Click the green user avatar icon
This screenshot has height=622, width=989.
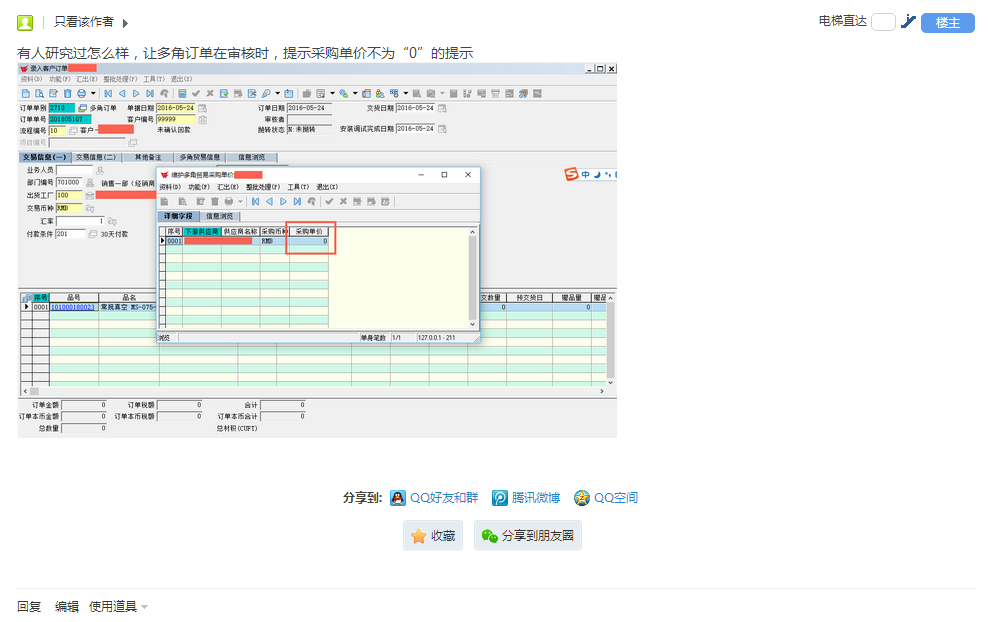pyautogui.click(x=25, y=22)
